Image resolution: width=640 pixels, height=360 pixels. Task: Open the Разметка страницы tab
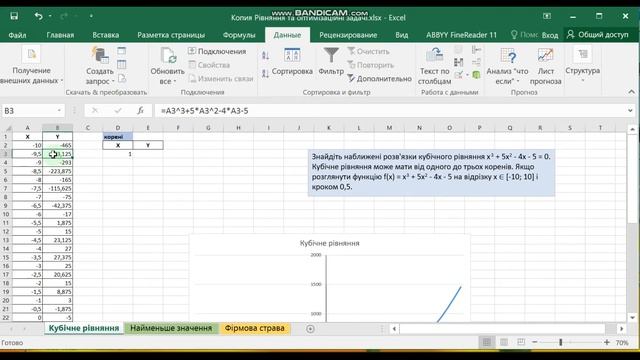tap(171, 35)
